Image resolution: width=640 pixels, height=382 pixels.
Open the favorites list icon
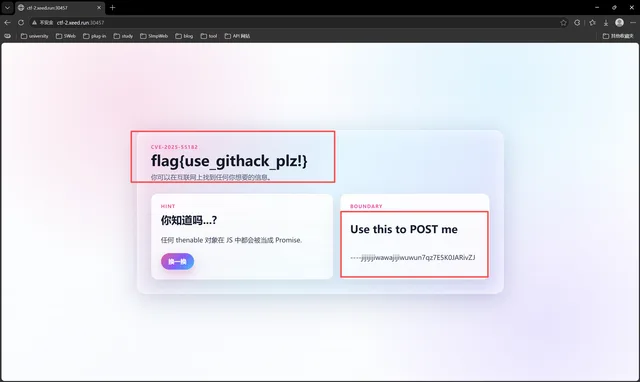coord(592,22)
